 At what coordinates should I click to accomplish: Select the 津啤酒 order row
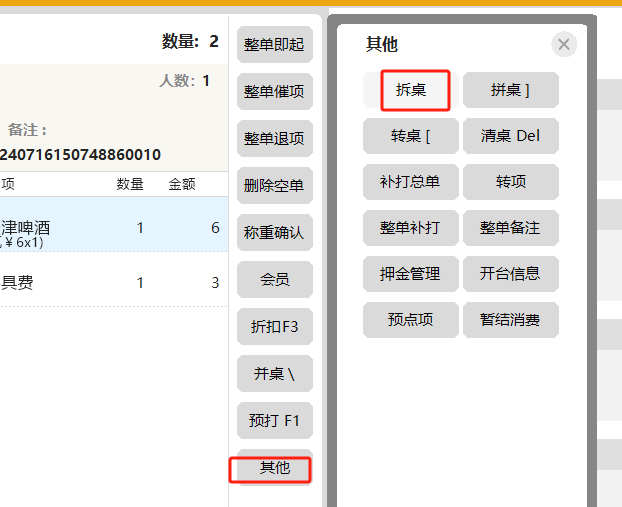(110, 227)
